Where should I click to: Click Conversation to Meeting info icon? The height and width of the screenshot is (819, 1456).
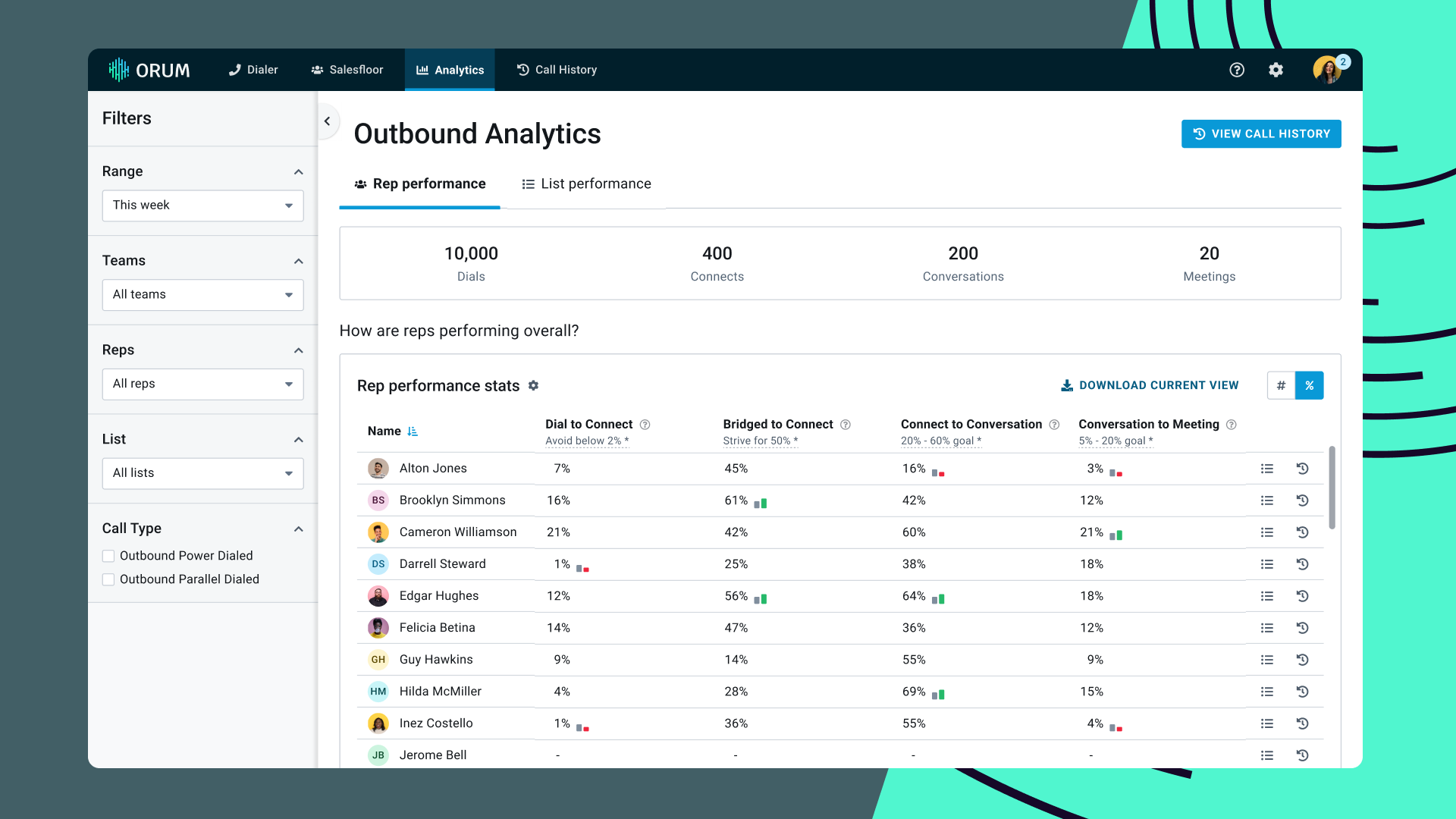[1232, 425]
